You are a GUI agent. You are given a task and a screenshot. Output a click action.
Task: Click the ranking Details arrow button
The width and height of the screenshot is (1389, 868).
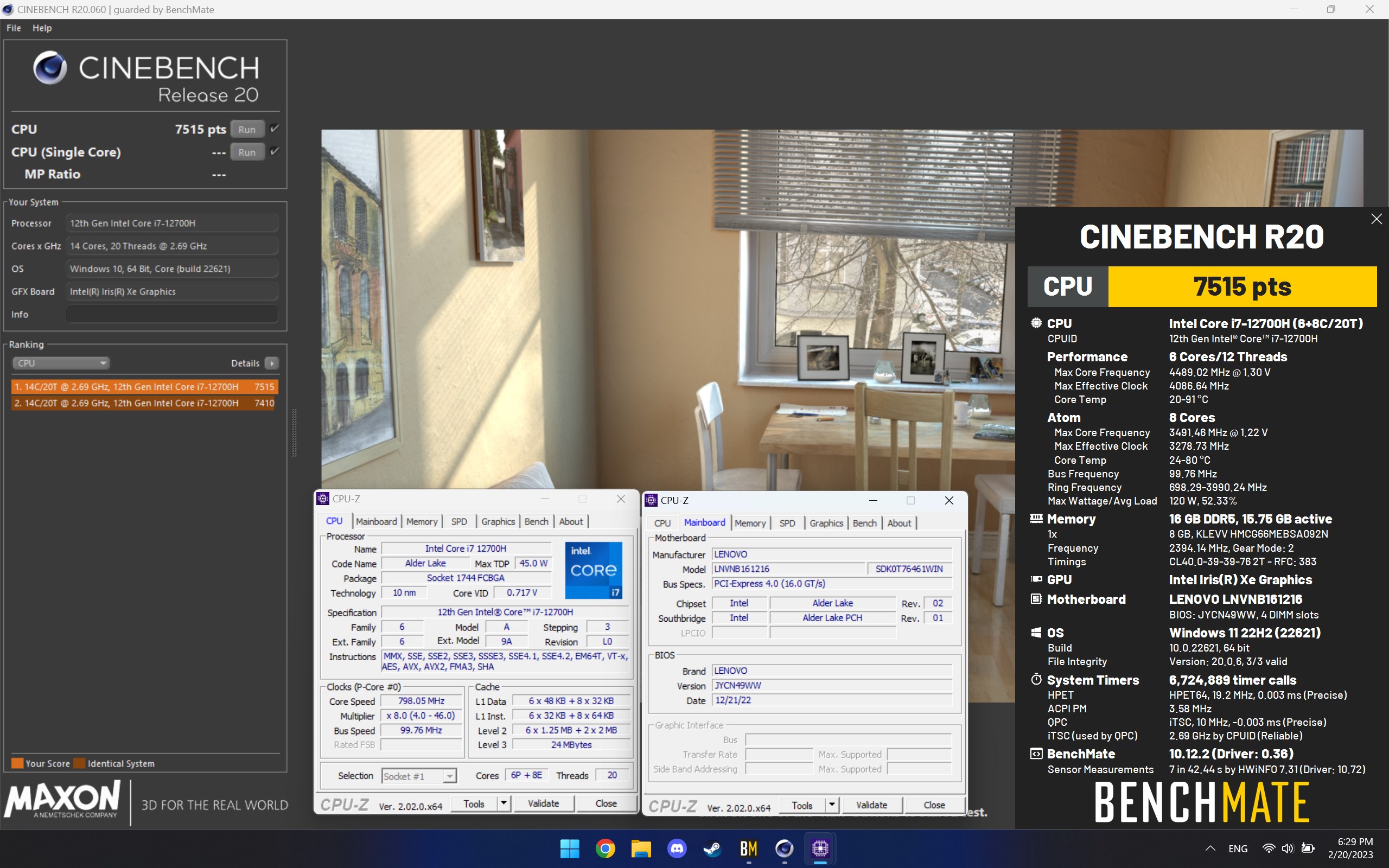click(x=272, y=363)
